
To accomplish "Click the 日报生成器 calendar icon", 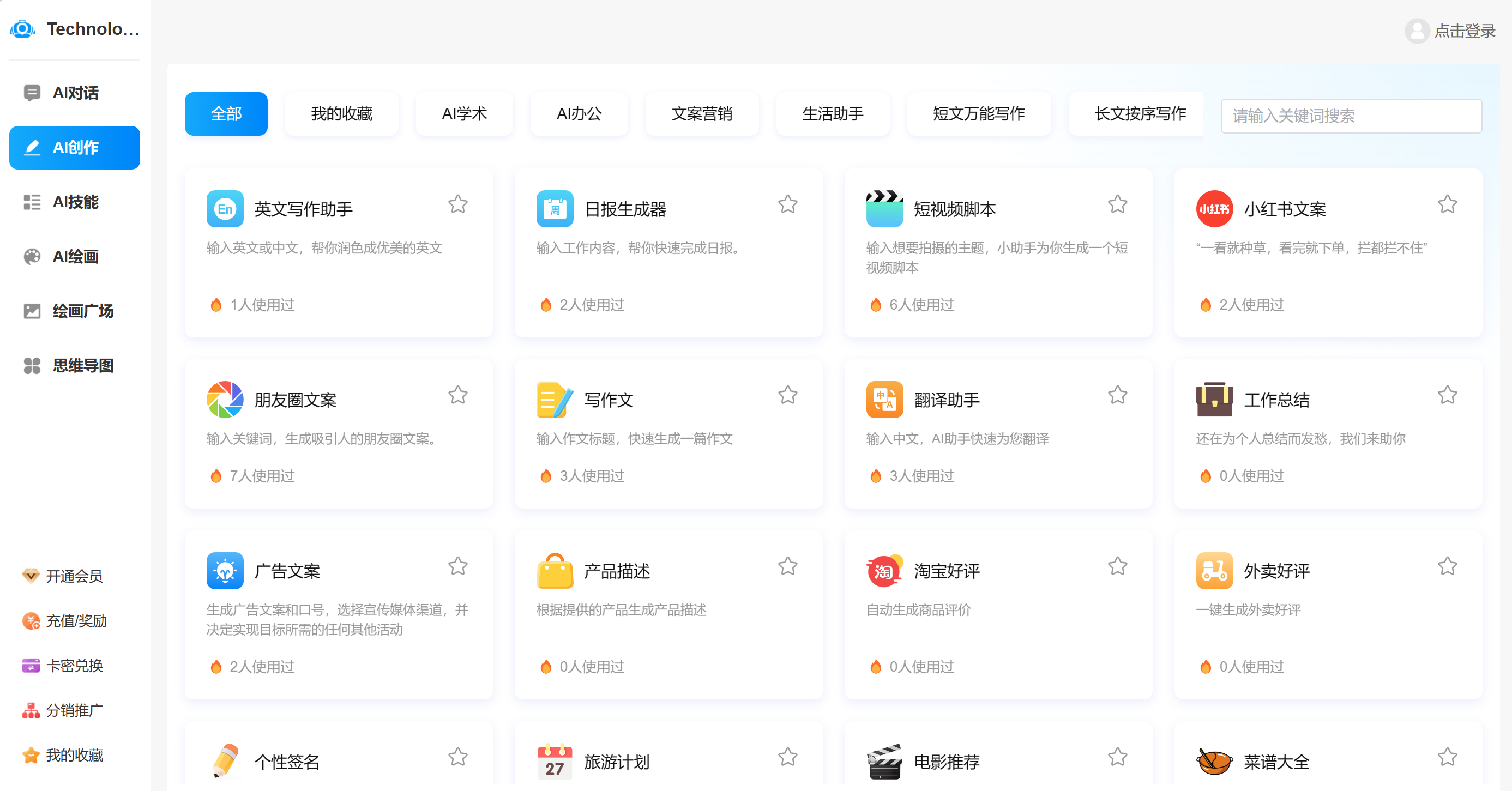I will pyautogui.click(x=555, y=209).
